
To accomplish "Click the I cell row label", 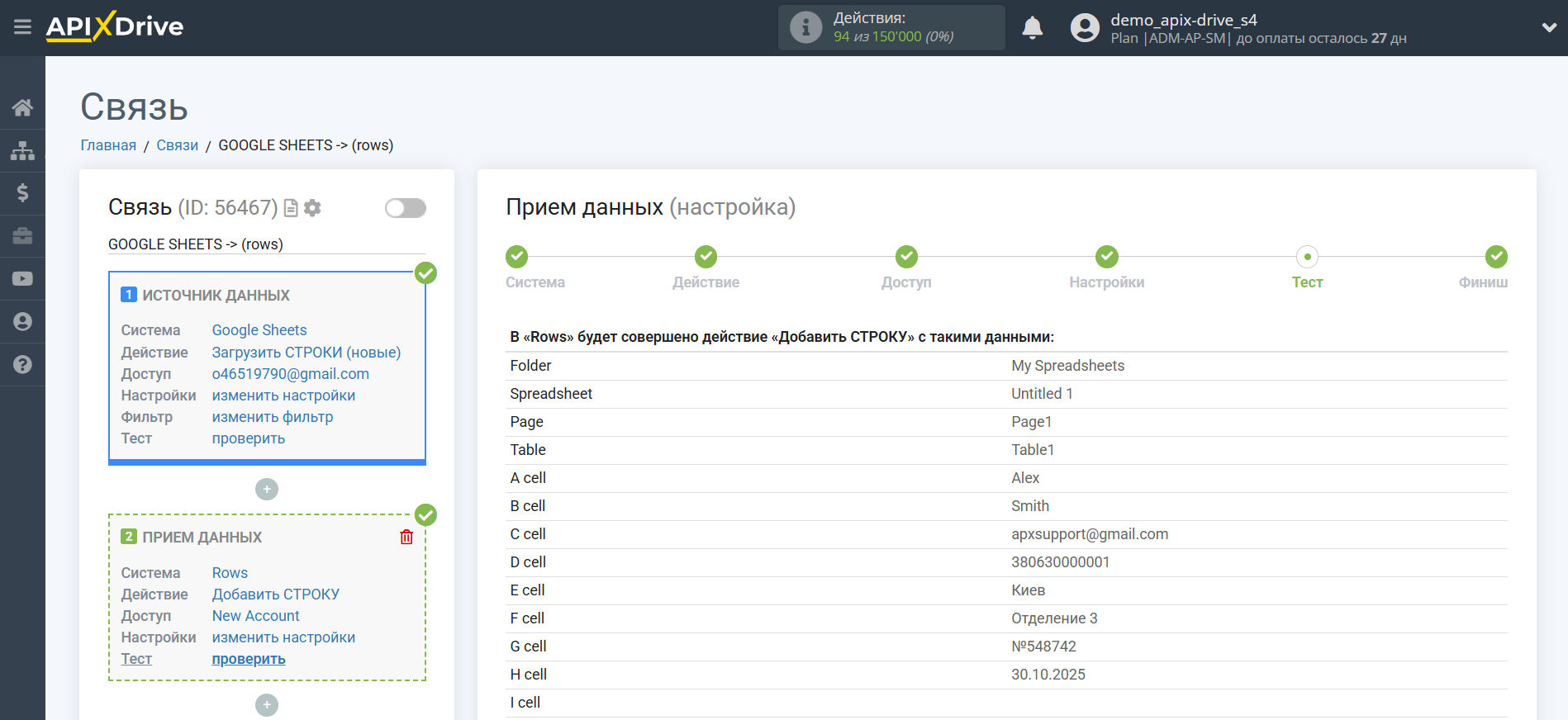I will point(525,703).
